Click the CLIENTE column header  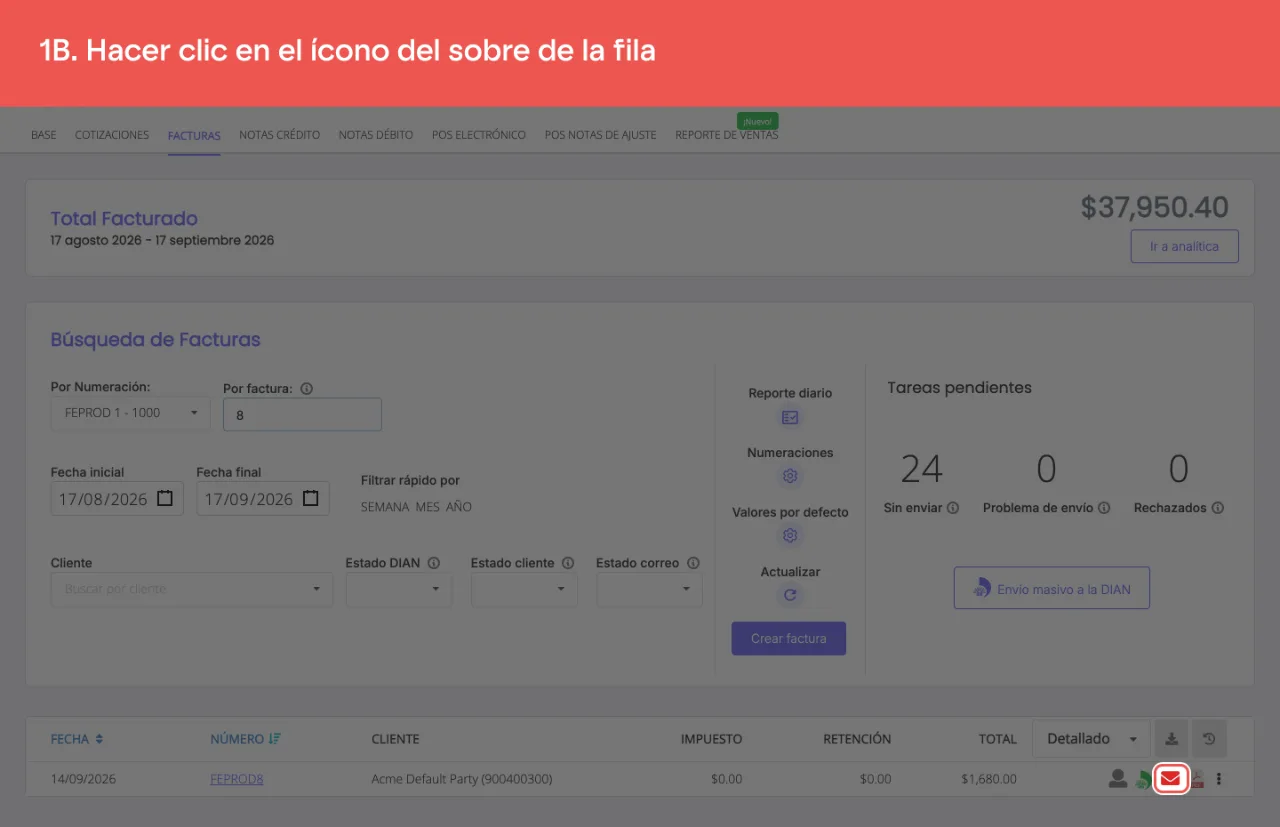(395, 739)
